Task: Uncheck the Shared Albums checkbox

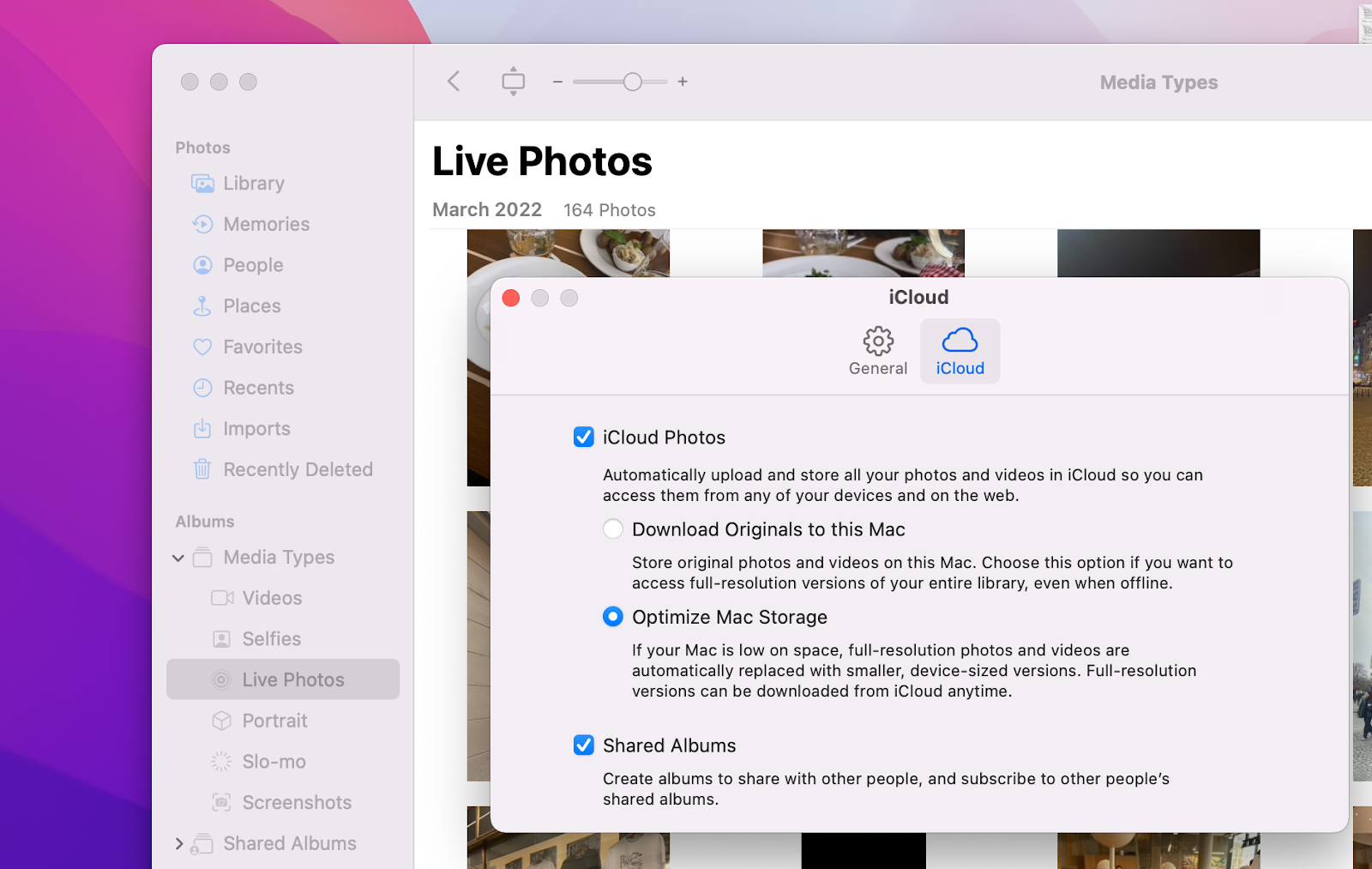Action: tap(583, 745)
